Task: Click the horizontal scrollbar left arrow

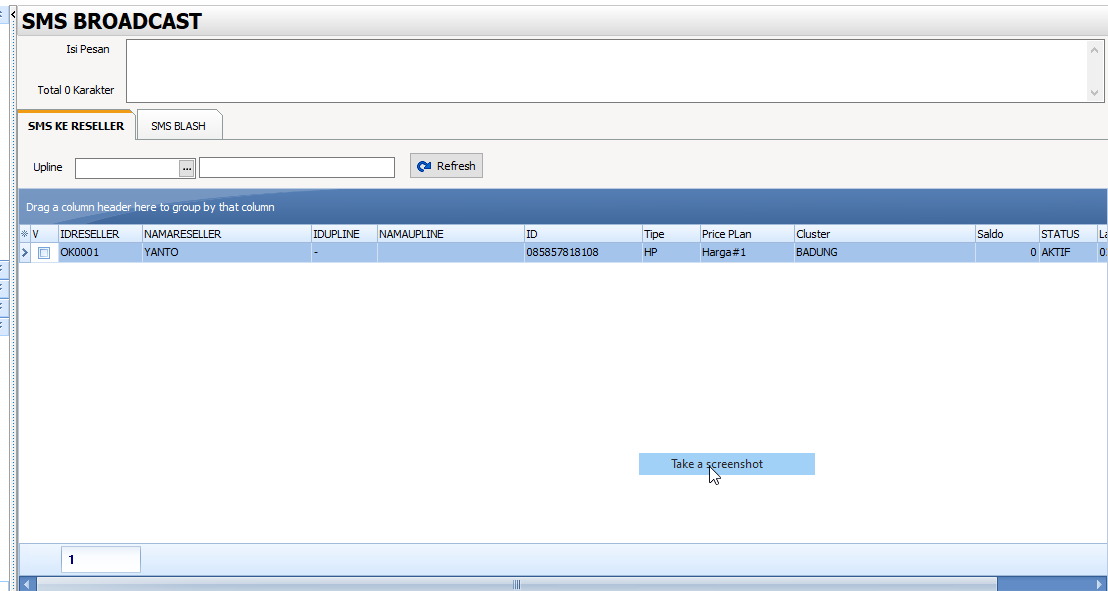Action: pos(27,584)
